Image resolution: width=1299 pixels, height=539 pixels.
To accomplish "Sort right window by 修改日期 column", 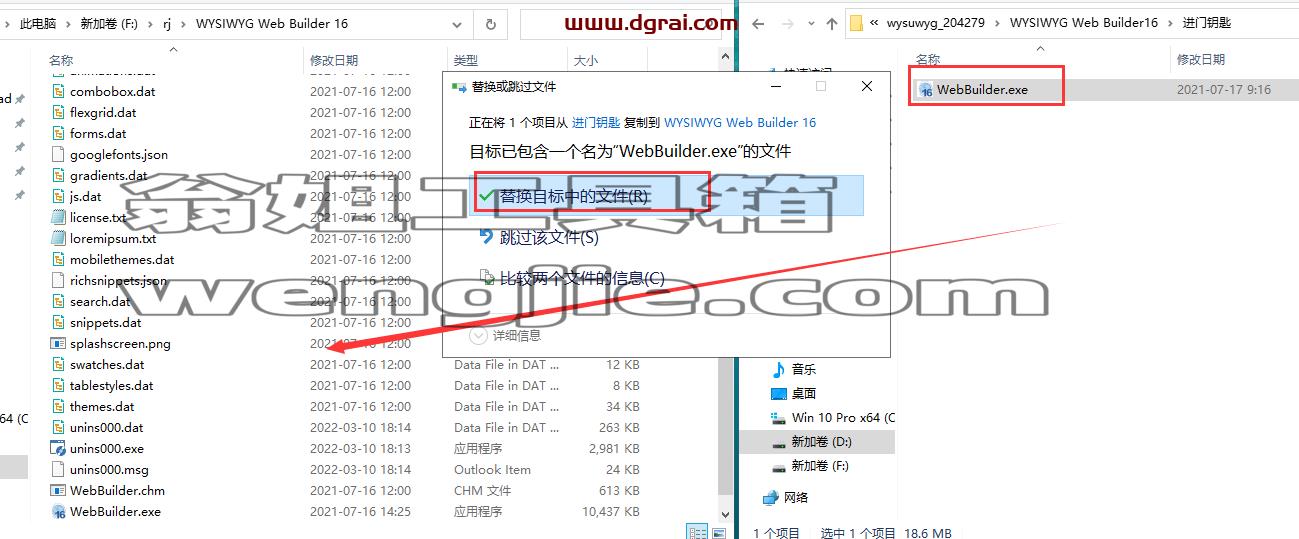I will [1201, 60].
